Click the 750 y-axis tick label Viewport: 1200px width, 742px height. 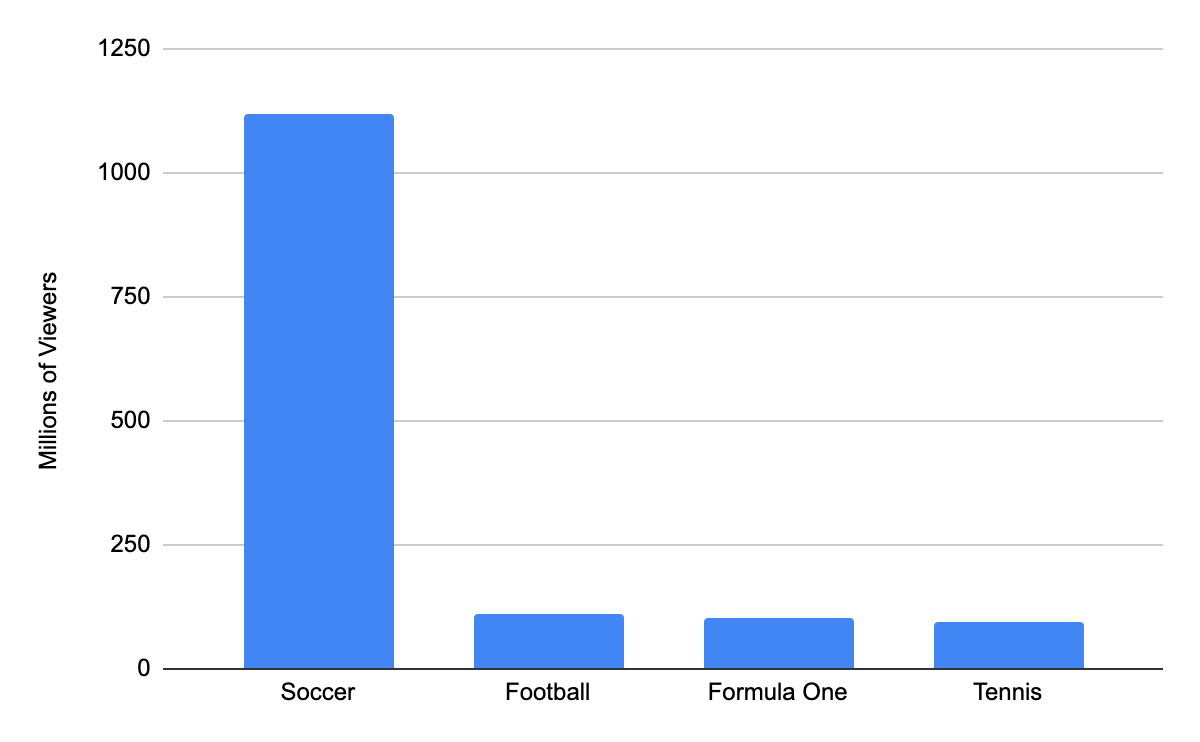coord(131,297)
